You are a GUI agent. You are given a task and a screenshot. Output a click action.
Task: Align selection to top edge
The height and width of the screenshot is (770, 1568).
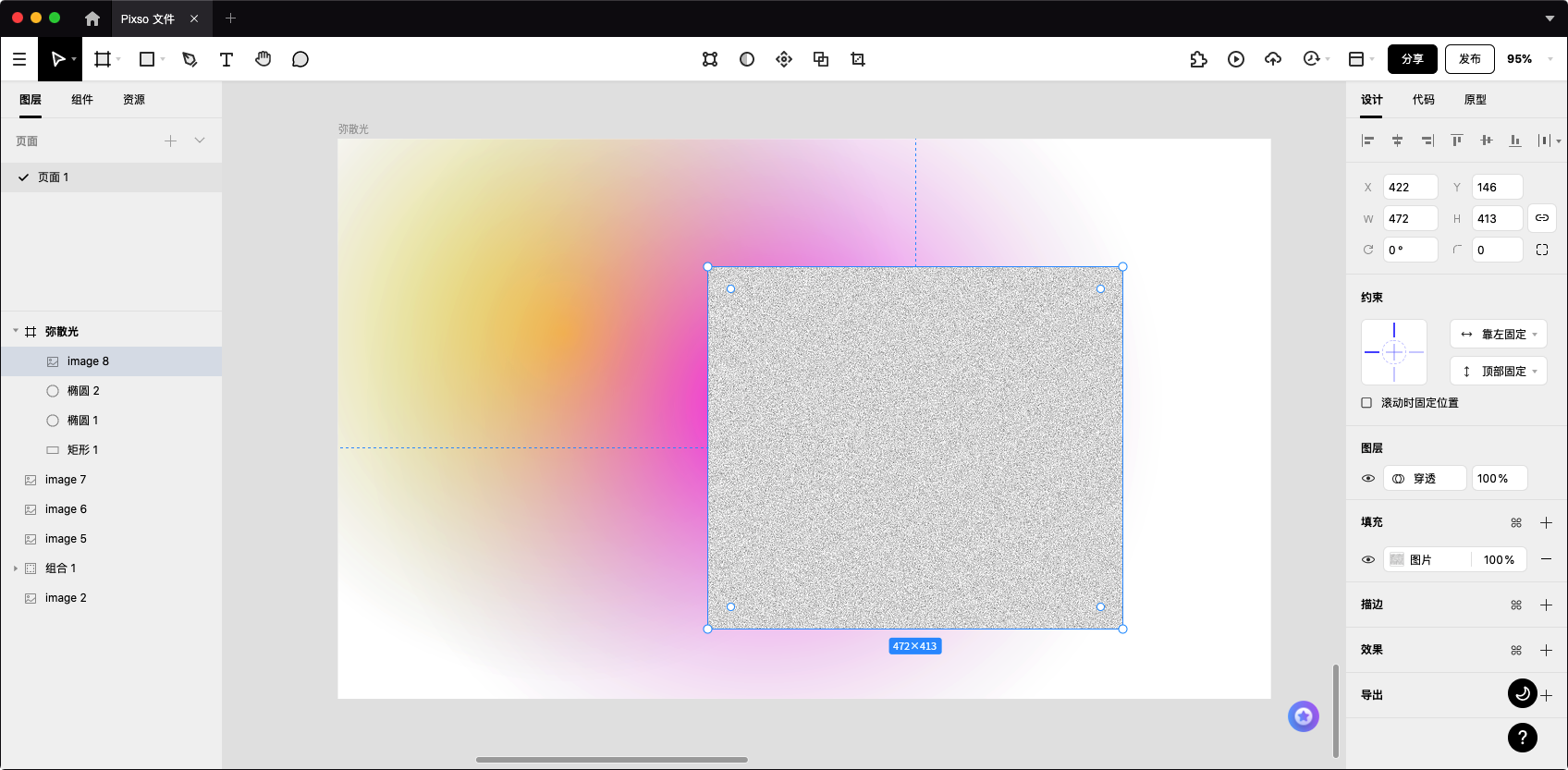point(1457,141)
